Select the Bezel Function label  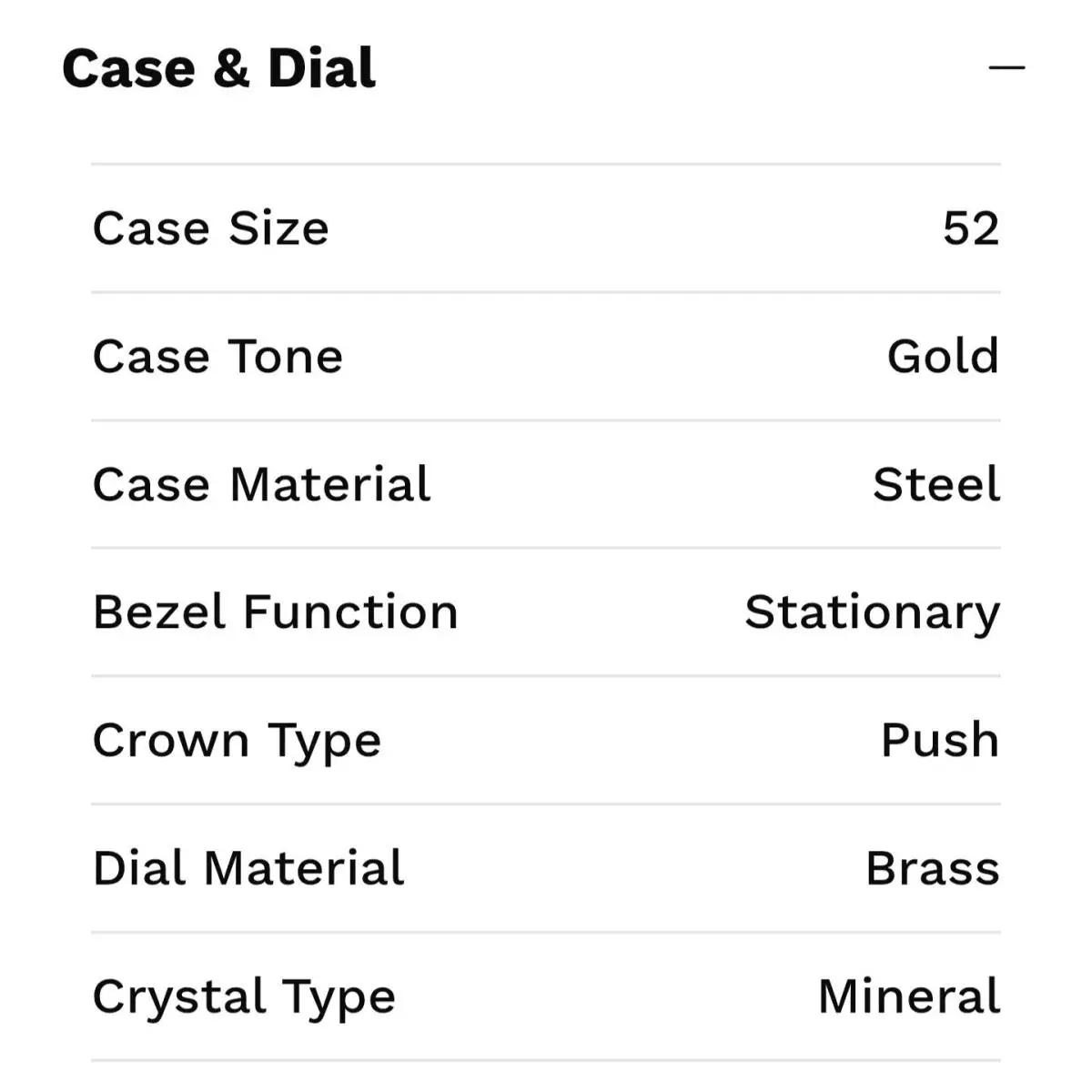click(275, 612)
